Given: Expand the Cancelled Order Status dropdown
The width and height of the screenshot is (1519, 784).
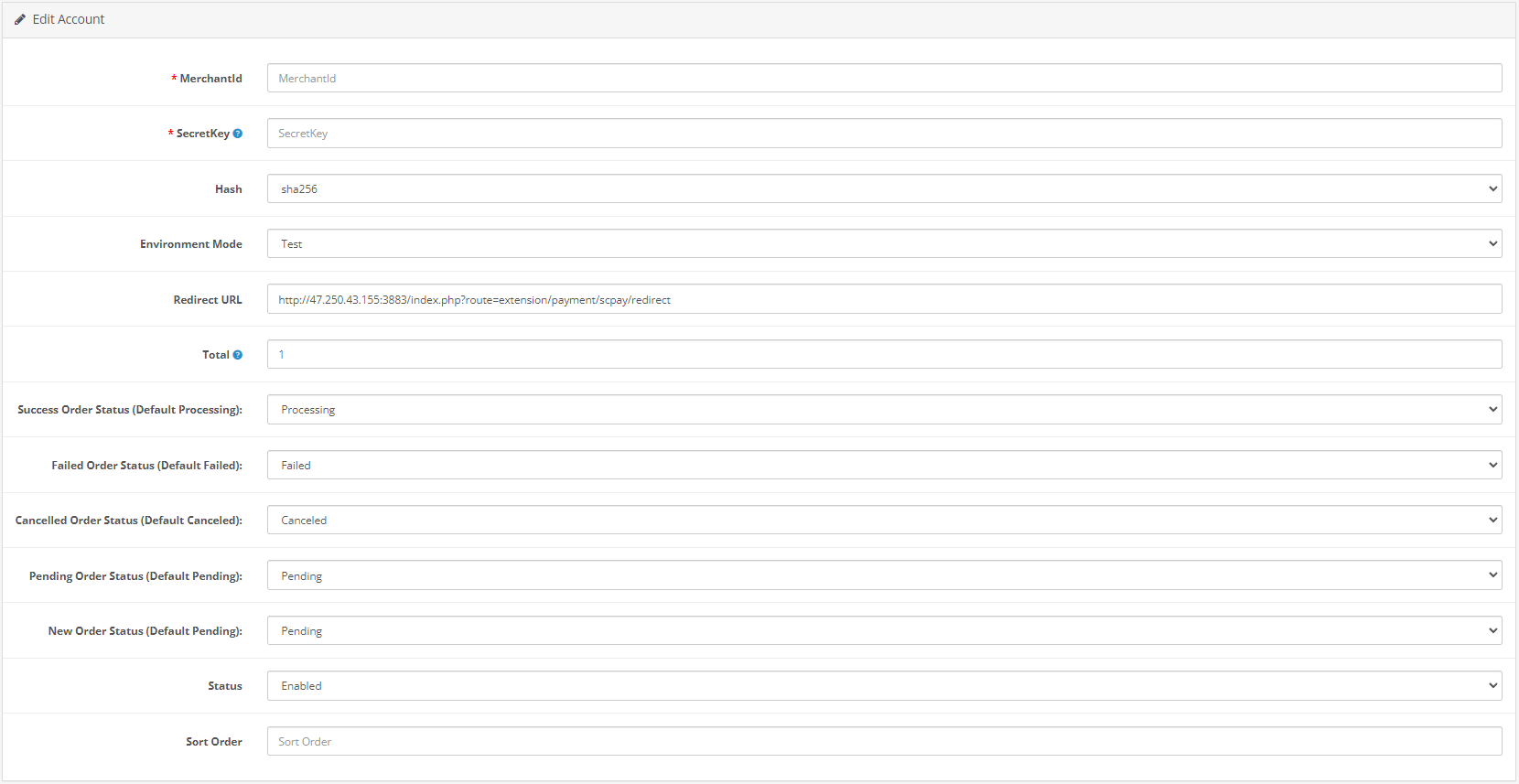Looking at the screenshot, I should (x=884, y=520).
